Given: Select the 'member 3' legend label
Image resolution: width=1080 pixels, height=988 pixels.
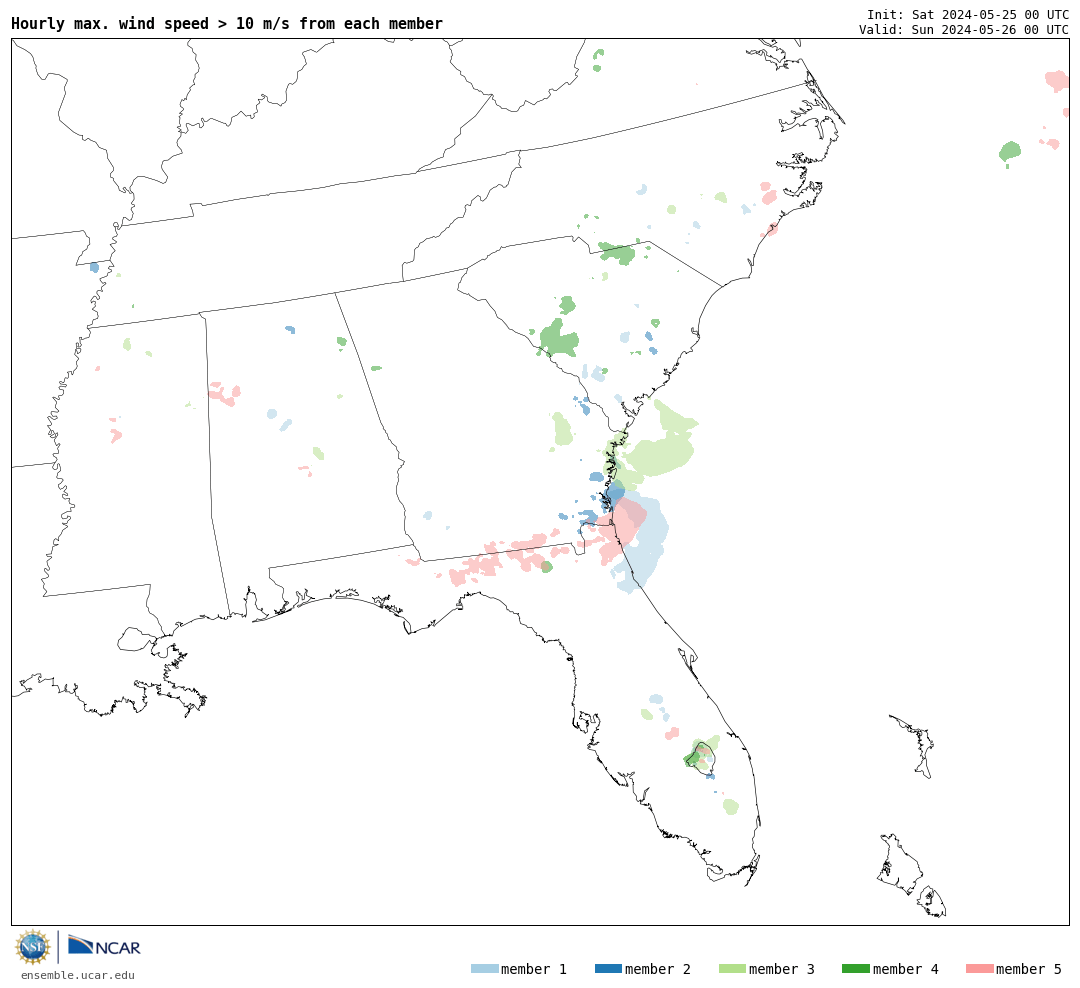Looking at the screenshot, I should coord(782,969).
